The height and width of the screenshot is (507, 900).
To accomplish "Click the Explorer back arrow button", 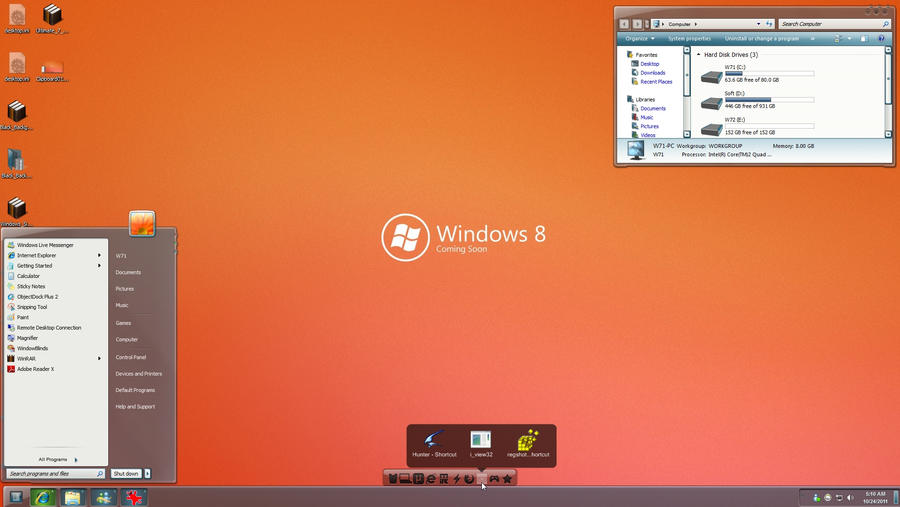I will (x=624, y=24).
